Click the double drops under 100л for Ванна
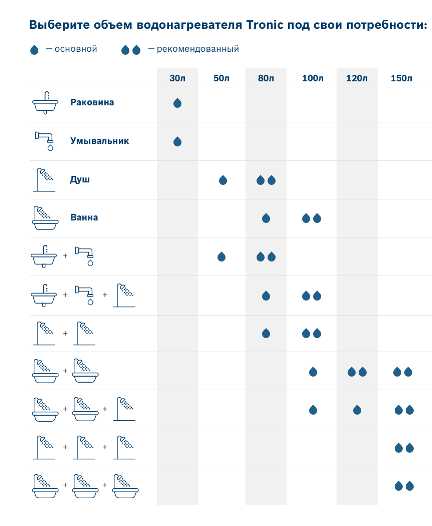This screenshot has height=526, width=432. point(312,218)
